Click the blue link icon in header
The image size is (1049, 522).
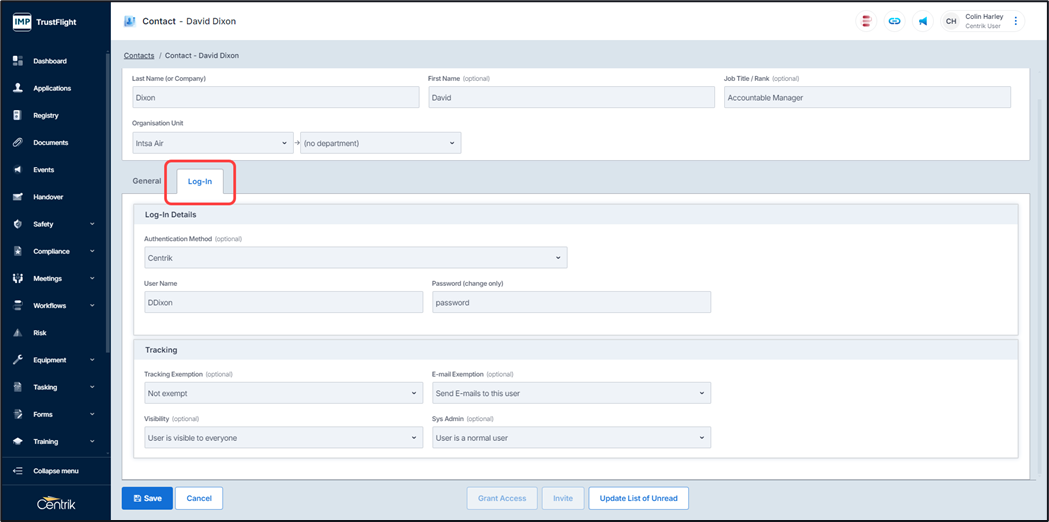click(894, 21)
